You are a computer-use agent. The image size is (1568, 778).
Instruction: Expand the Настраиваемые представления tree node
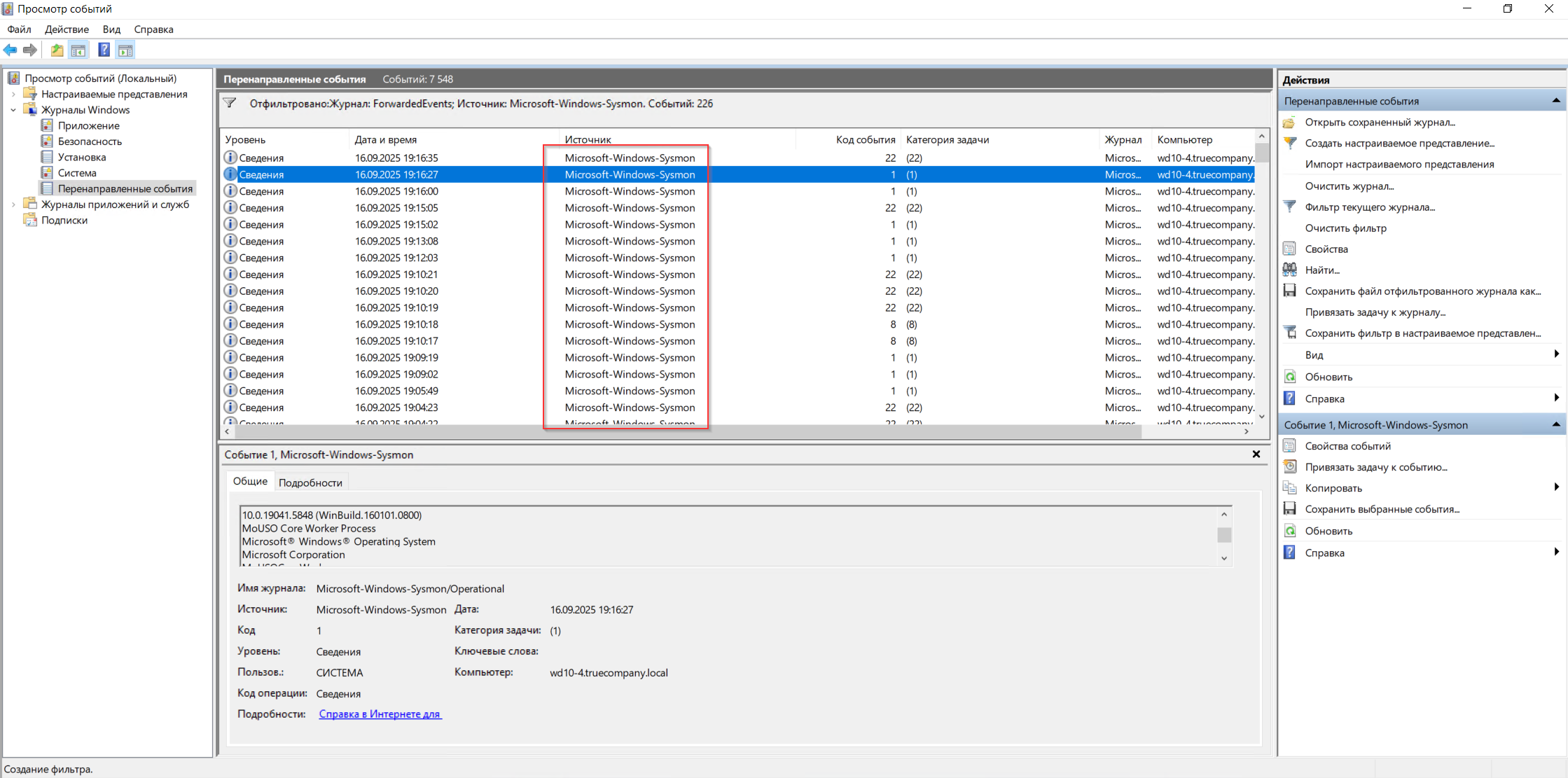point(13,95)
